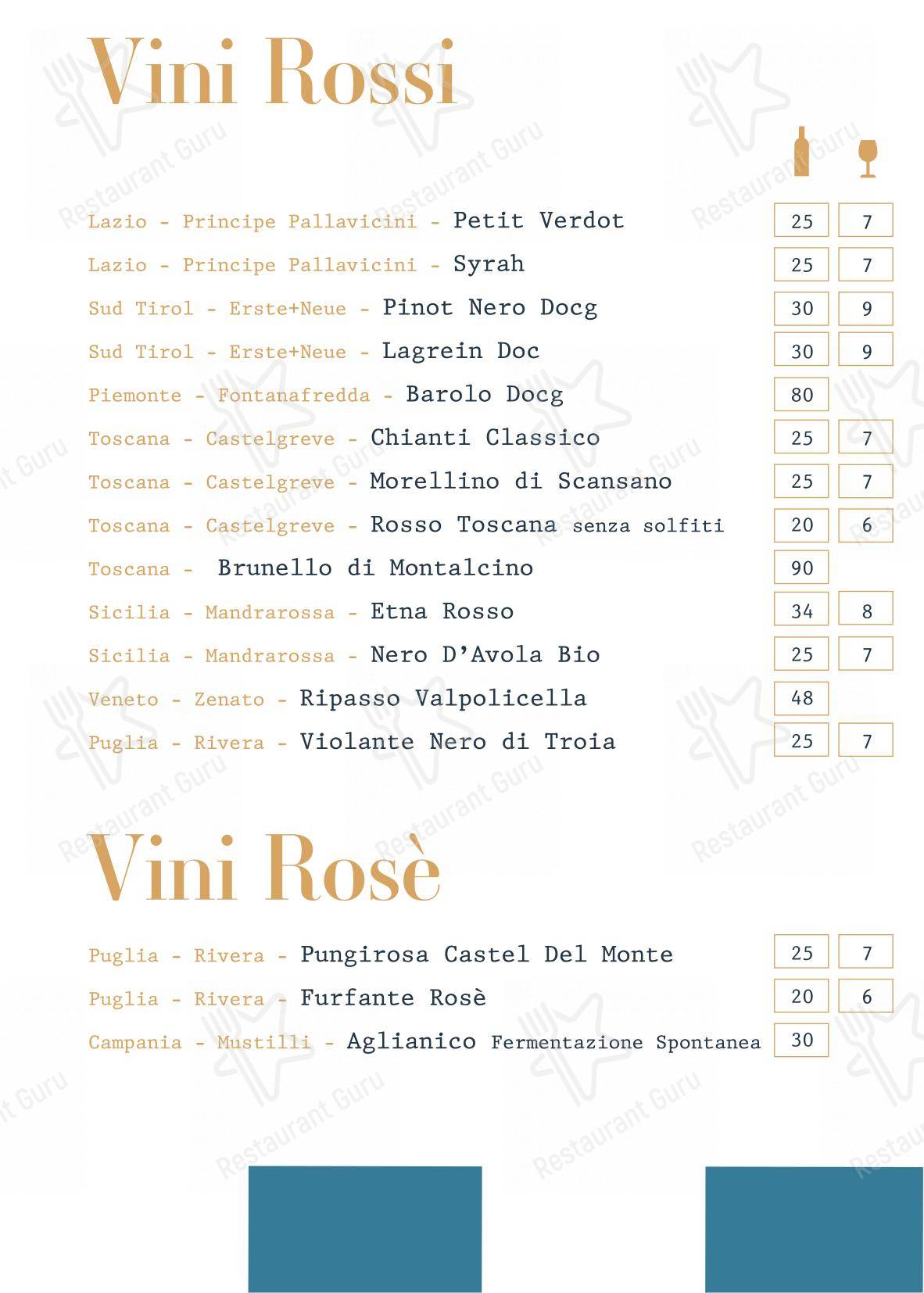Select Furfante Rosè bottle price 20
Image resolution: width=924 pixels, height=1293 pixels.
tap(801, 997)
